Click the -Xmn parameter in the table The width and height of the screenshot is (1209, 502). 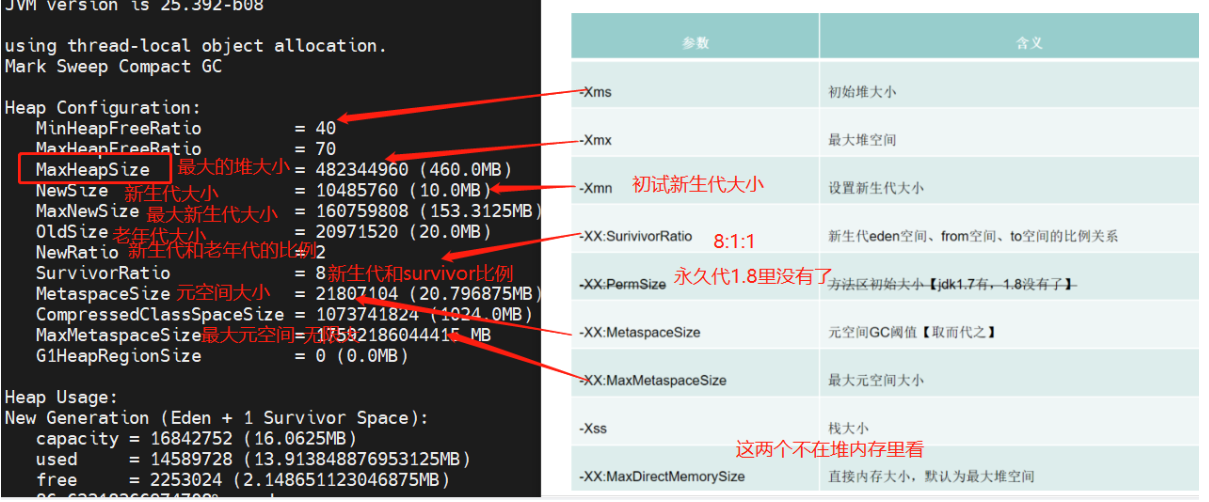pos(597,188)
